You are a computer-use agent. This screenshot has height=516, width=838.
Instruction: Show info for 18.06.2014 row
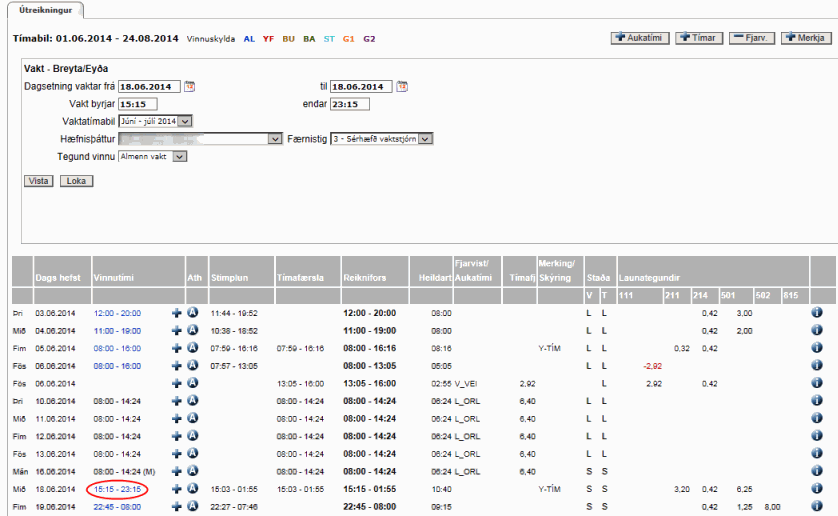pyautogui.click(x=817, y=489)
